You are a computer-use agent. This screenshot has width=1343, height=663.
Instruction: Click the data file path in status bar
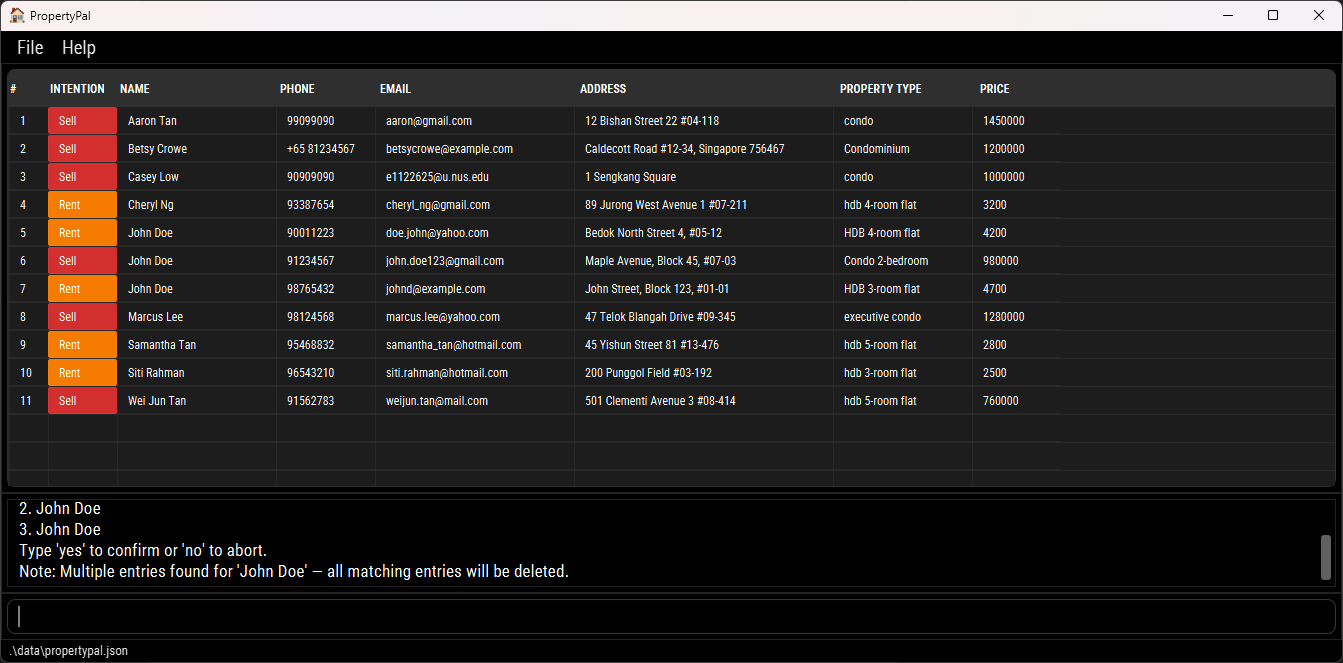(68, 651)
